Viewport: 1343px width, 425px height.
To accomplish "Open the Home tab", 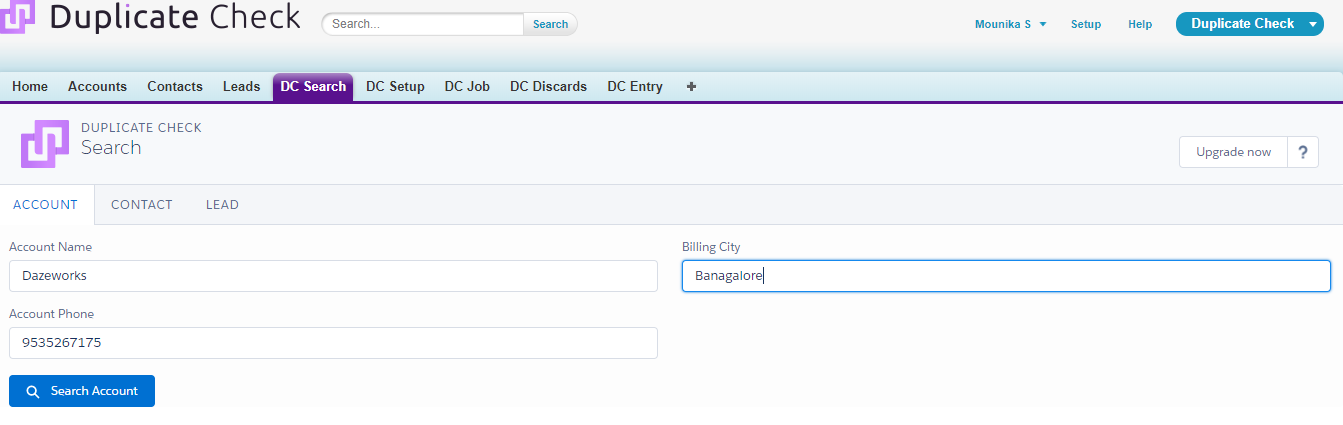I will click(30, 87).
